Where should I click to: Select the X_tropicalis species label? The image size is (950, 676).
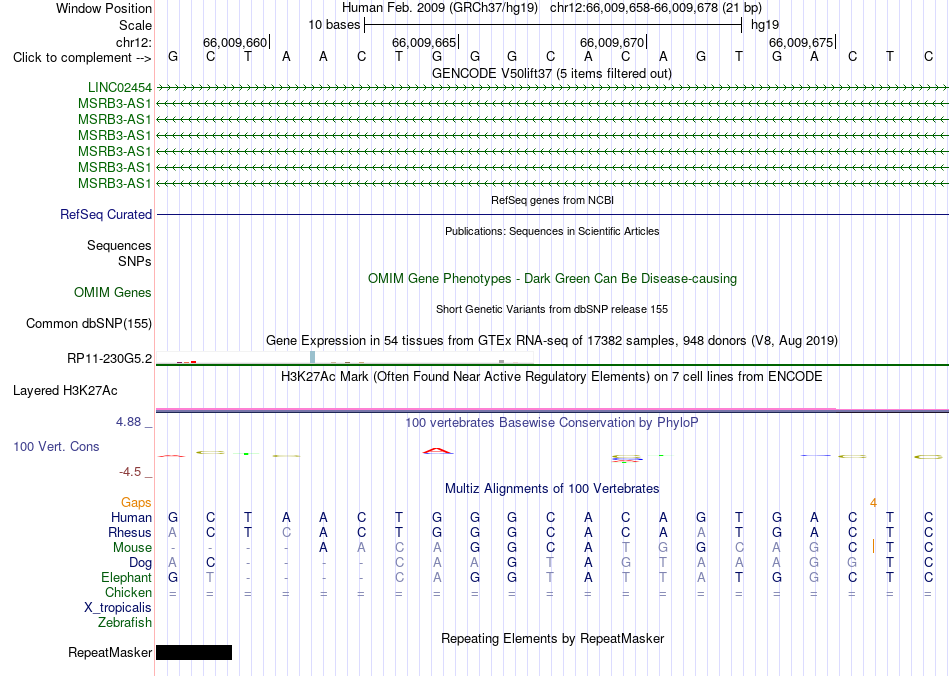(118, 608)
